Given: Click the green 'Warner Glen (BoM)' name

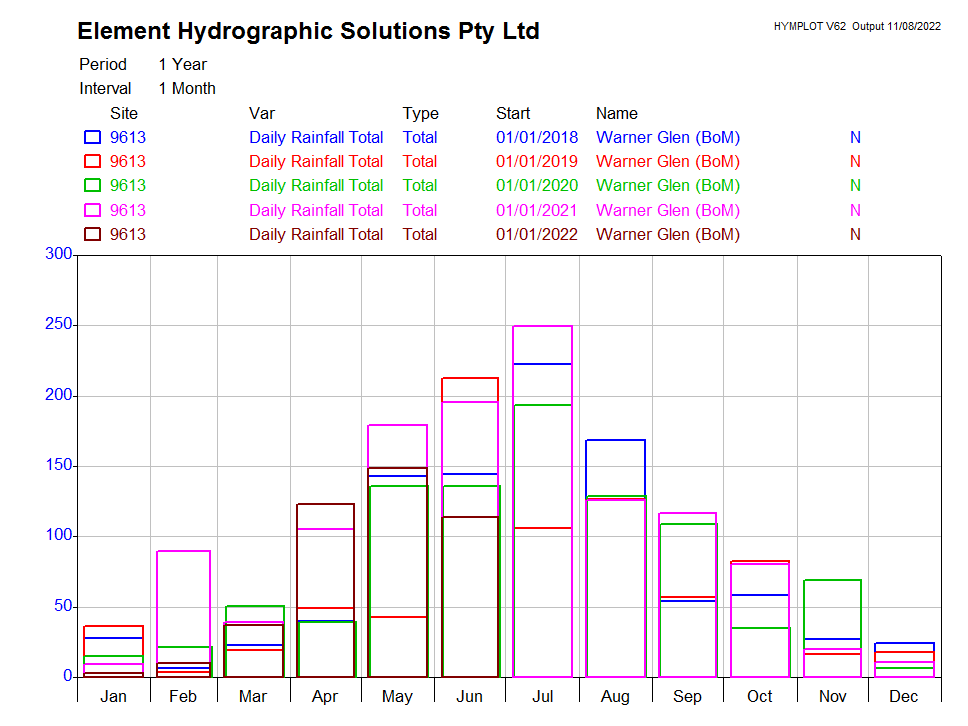Looking at the screenshot, I should [668, 186].
